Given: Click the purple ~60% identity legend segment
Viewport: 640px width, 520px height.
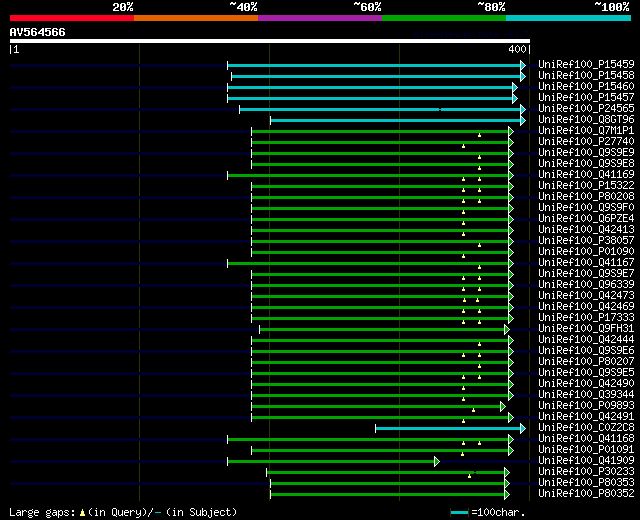Looking at the screenshot, I should pyautogui.click(x=320, y=18).
